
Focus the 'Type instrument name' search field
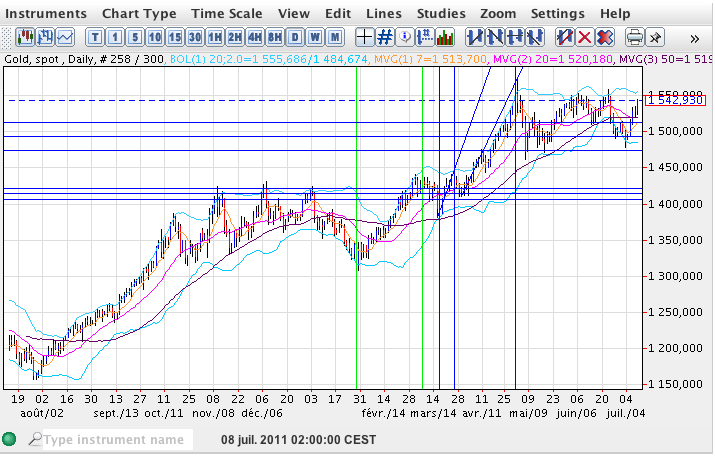pos(117,440)
